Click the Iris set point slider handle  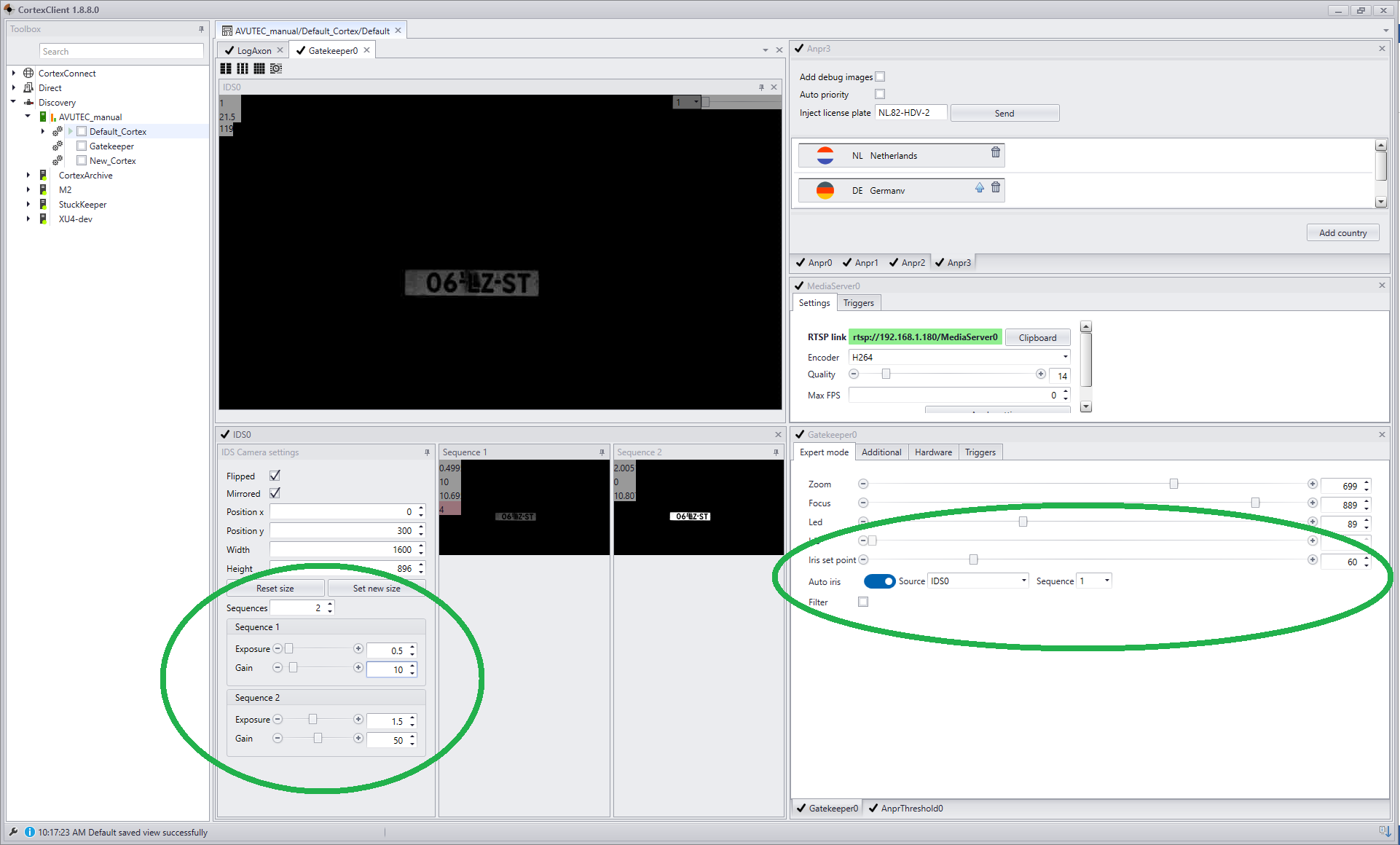point(973,559)
